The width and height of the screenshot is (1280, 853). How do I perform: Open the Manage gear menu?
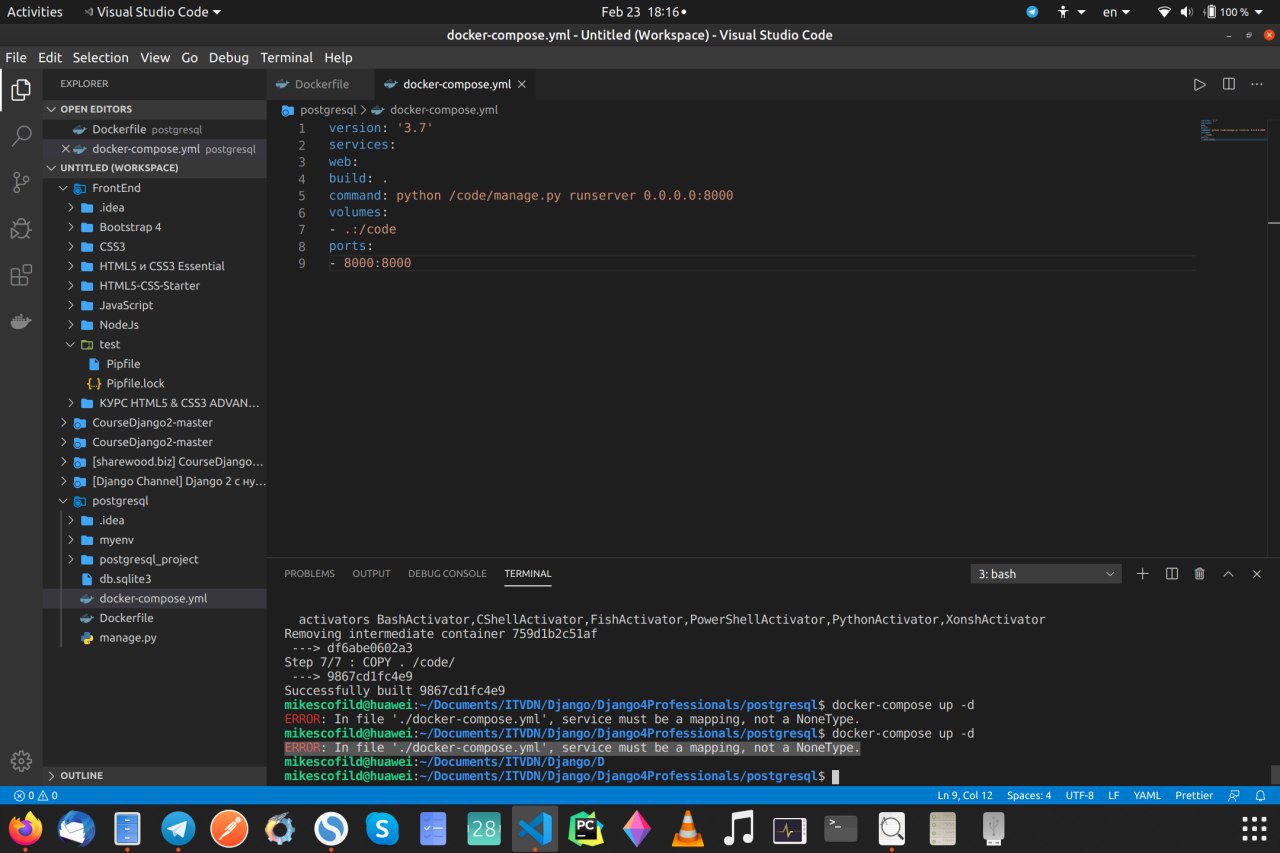pyautogui.click(x=21, y=761)
